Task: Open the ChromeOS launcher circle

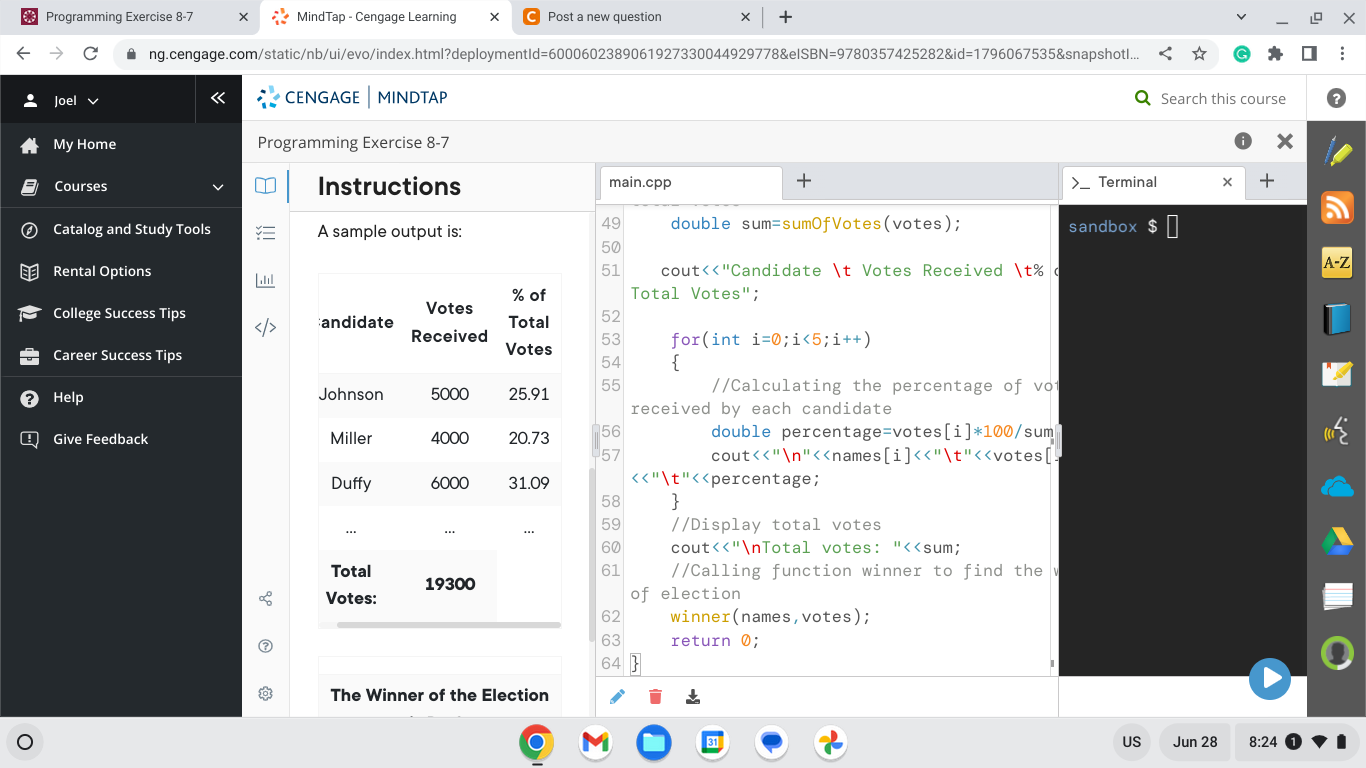Action: (x=26, y=742)
